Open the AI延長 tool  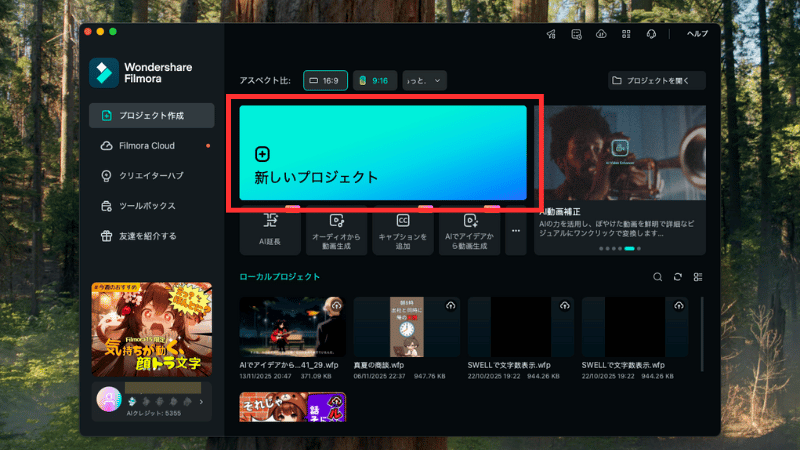point(270,231)
